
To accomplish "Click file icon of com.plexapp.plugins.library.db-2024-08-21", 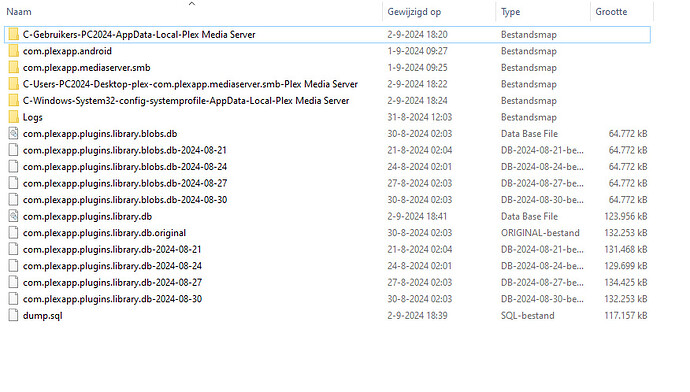I will [14, 249].
